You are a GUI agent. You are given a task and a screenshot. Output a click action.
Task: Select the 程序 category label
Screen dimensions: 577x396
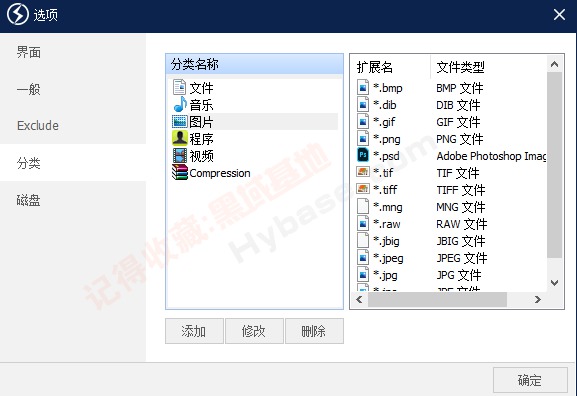click(201, 139)
